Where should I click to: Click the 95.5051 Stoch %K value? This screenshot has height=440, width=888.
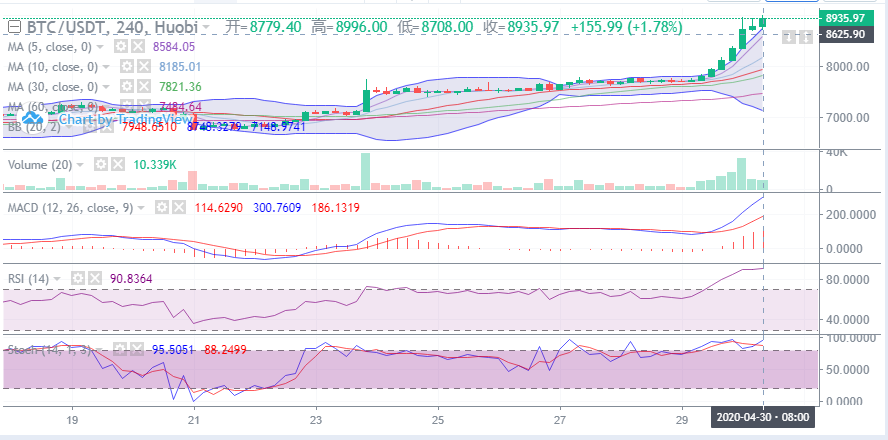point(173,349)
